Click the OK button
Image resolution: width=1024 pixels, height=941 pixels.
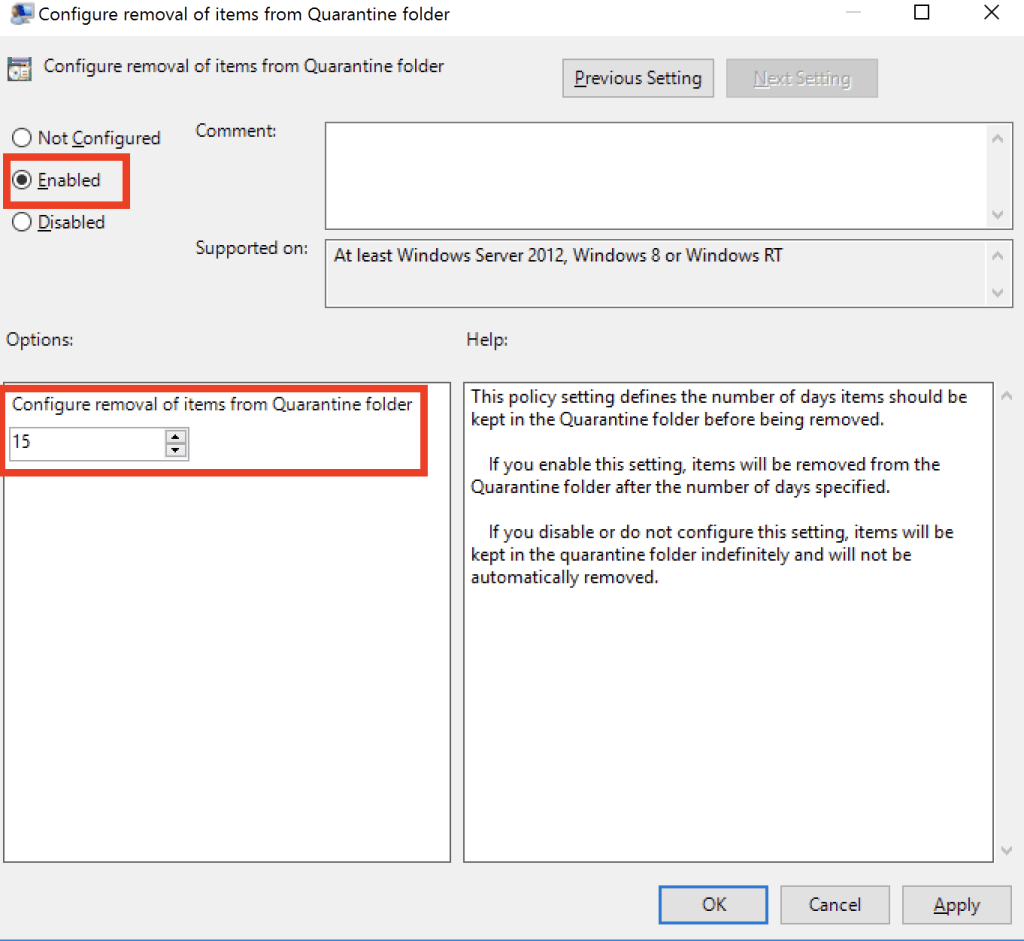pyautogui.click(x=714, y=905)
